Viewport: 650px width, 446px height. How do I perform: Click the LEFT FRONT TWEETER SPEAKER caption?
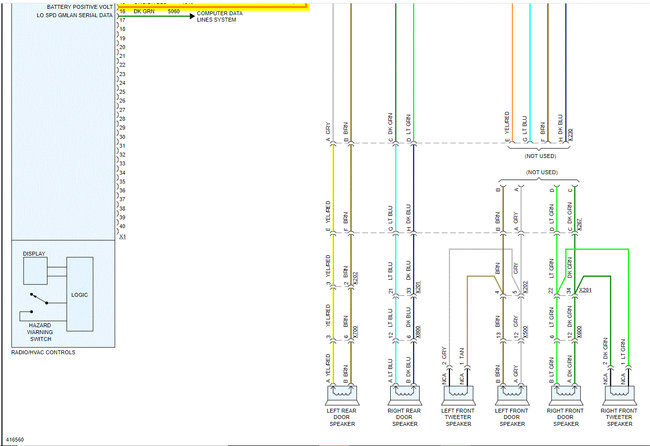[x=458, y=417]
